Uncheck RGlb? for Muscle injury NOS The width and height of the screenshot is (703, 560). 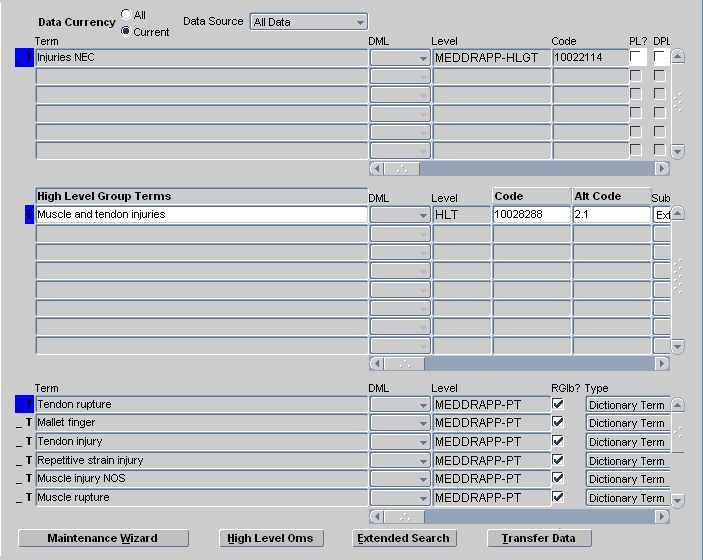[x=558, y=478]
